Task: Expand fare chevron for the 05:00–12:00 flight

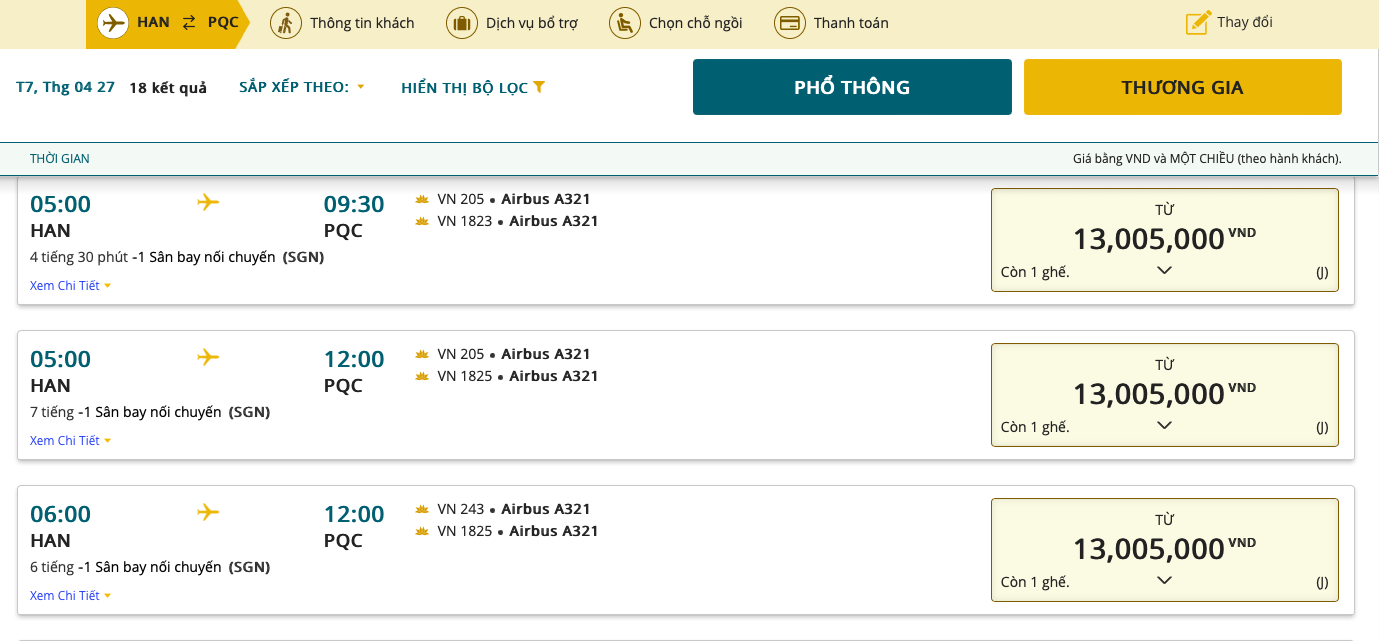Action: [x=1164, y=425]
